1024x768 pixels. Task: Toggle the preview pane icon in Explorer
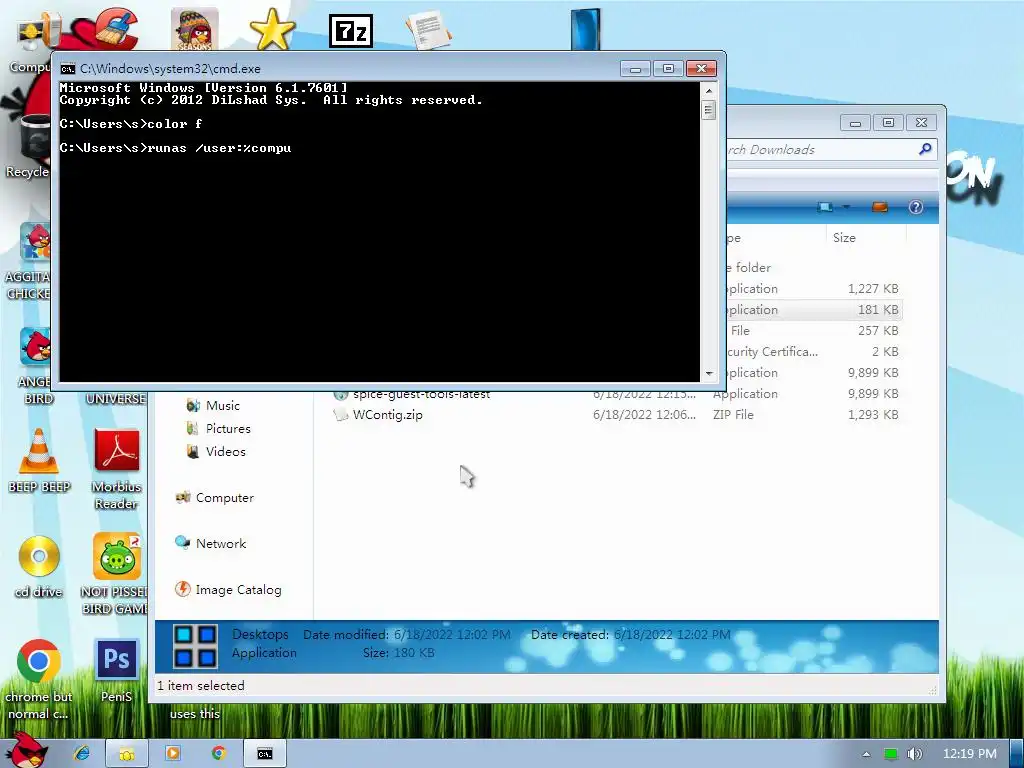[880, 207]
